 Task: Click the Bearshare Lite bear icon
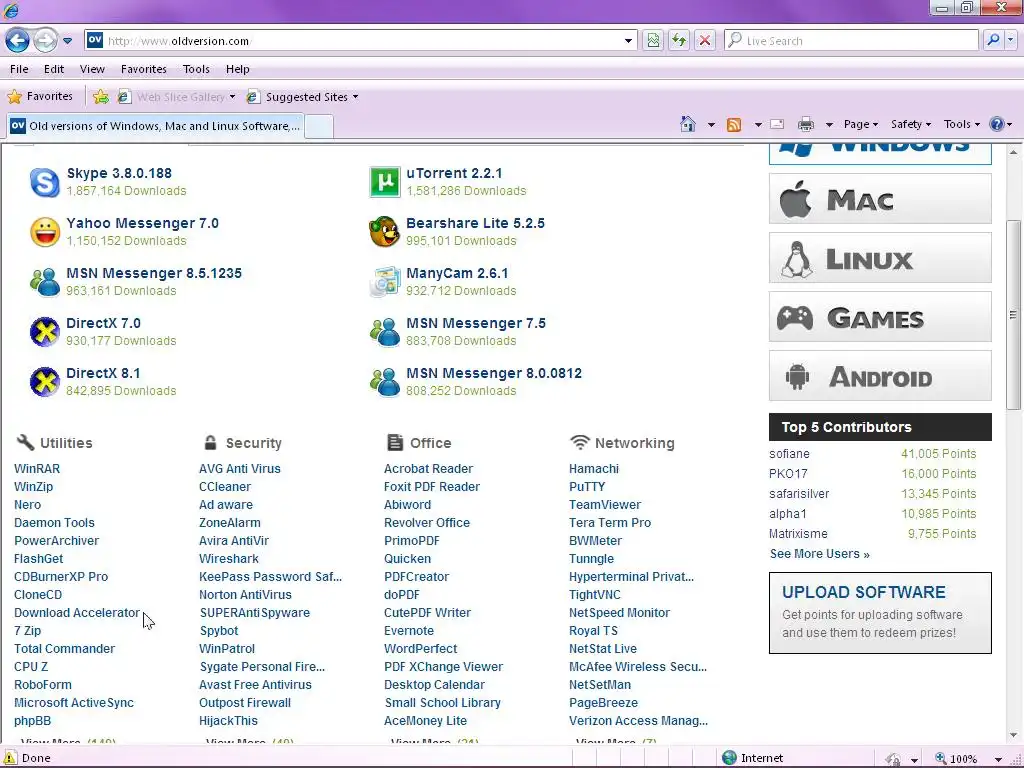pyautogui.click(x=385, y=232)
